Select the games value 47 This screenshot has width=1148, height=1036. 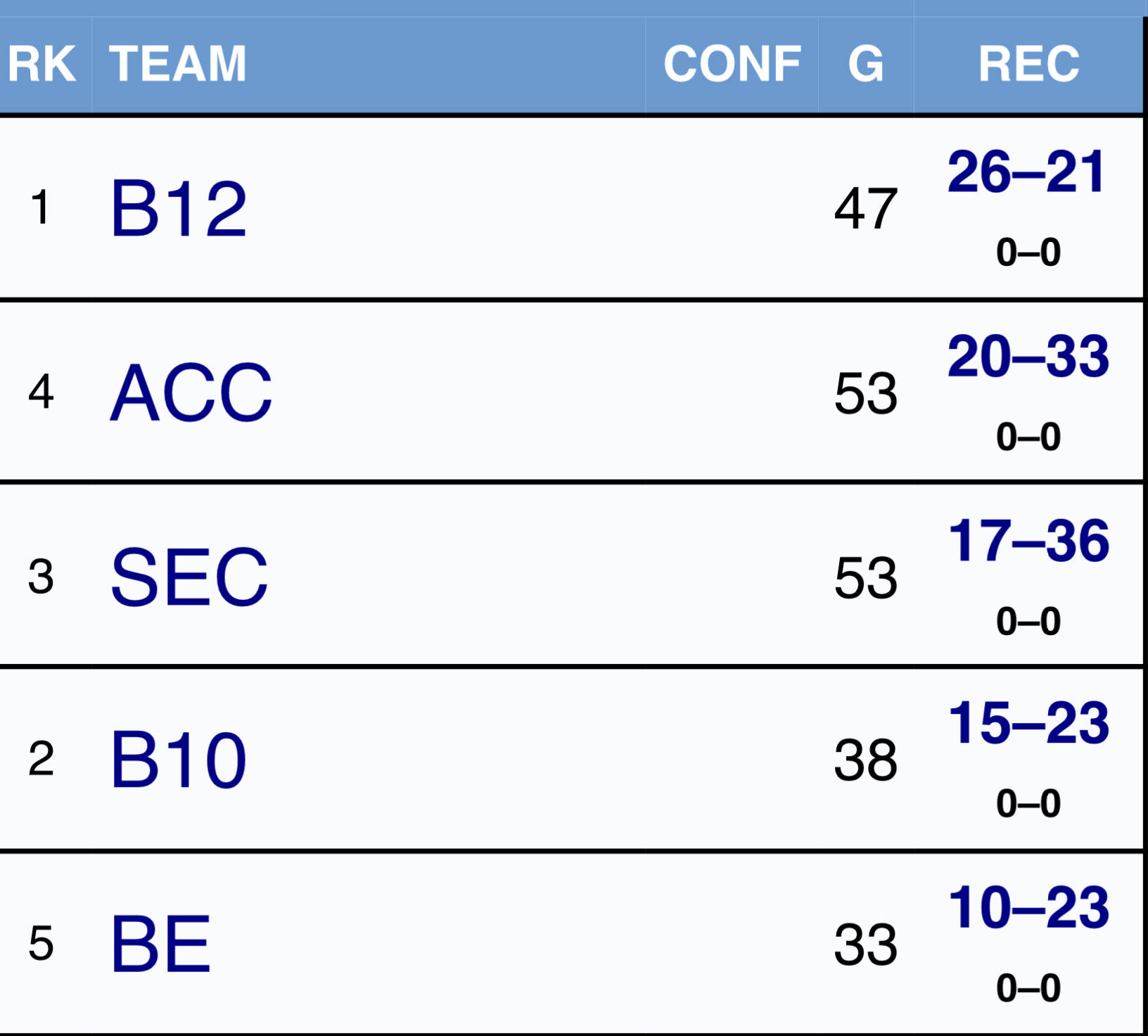coord(866,209)
